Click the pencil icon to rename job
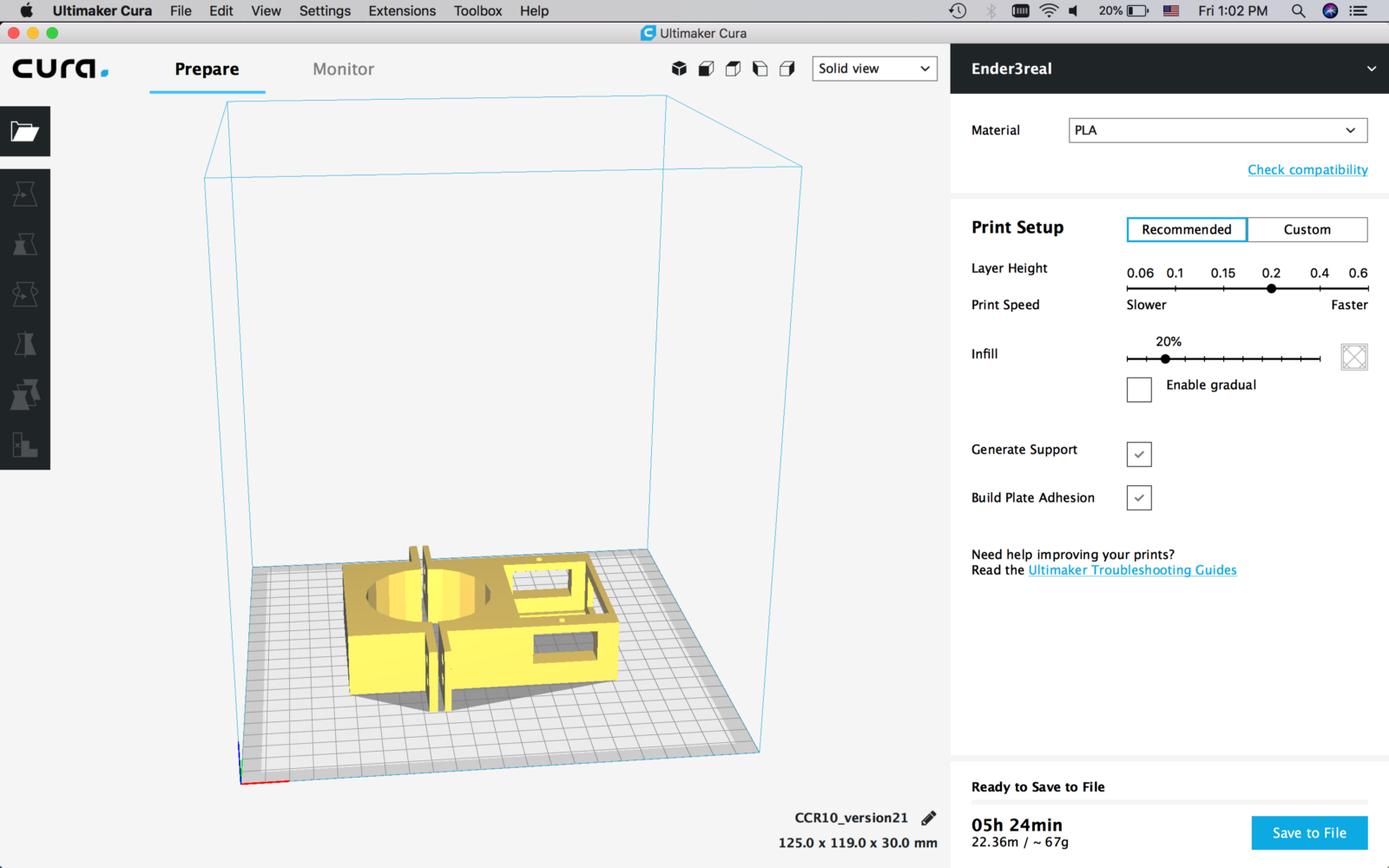Viewport: 1389px width, 868px height. (x=928, y=818)
